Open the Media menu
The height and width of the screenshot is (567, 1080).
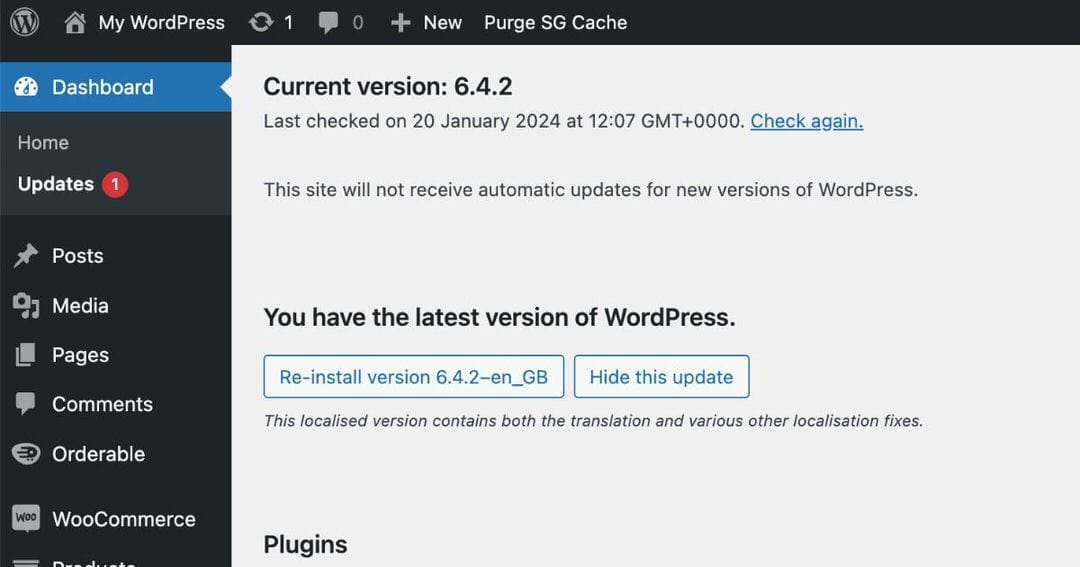pos(81,305)
